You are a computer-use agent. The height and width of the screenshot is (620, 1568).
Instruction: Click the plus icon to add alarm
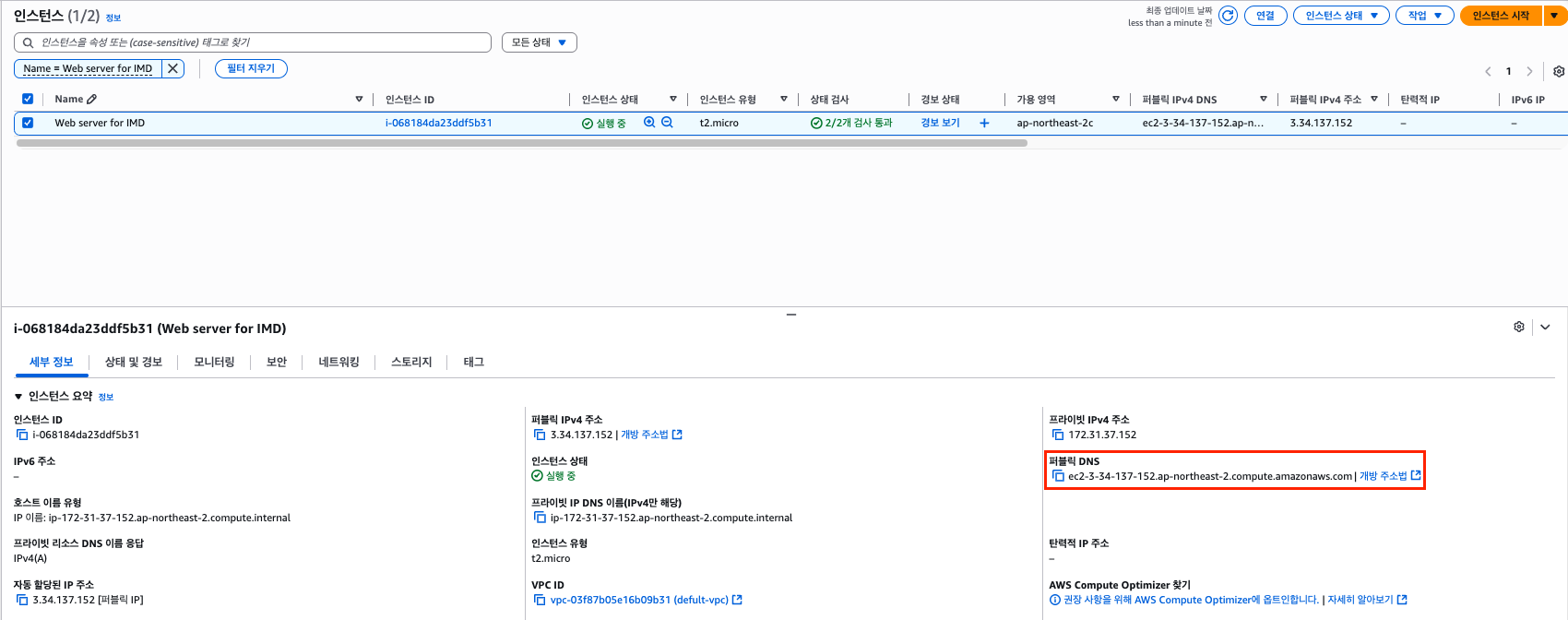click(x=984, y=123)
